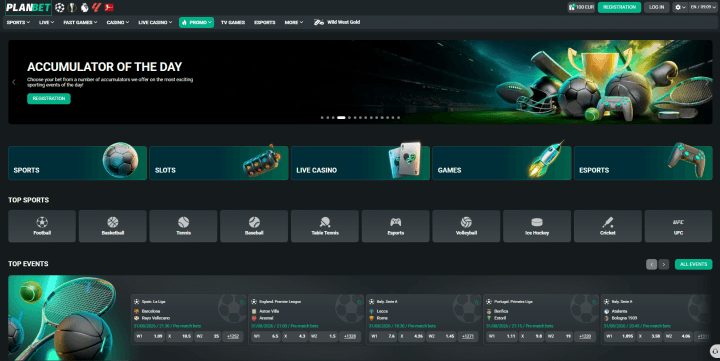
Task: Jump to the last banner carousel dot
Action: (399, 118)
